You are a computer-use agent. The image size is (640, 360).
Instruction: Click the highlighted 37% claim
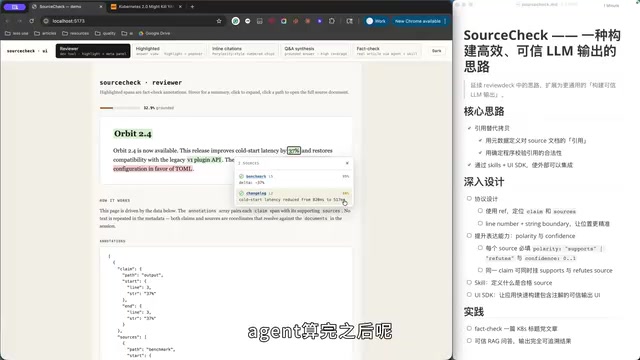click(293, 151)
